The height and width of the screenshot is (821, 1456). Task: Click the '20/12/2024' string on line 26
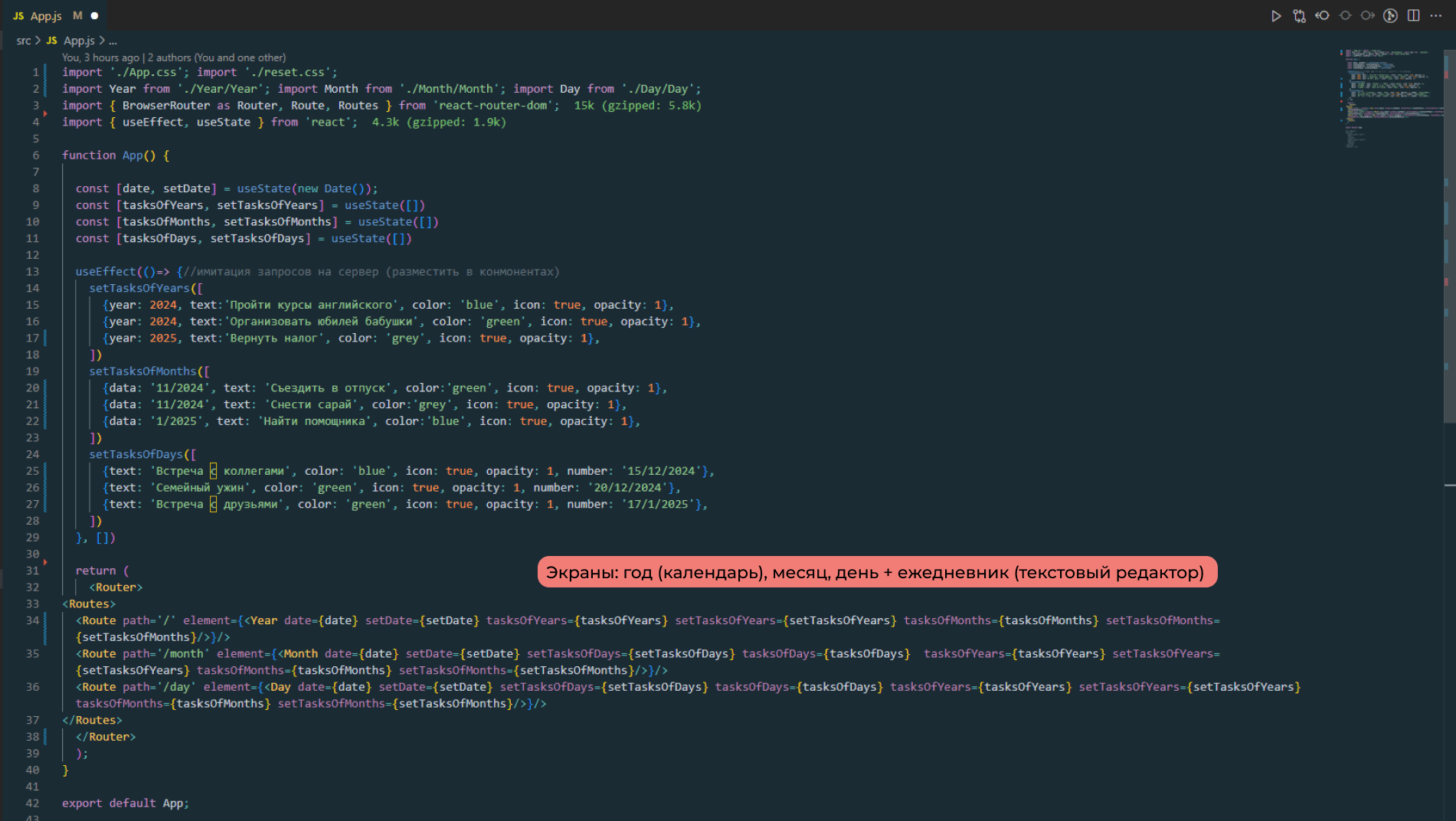tap(631, 487)
